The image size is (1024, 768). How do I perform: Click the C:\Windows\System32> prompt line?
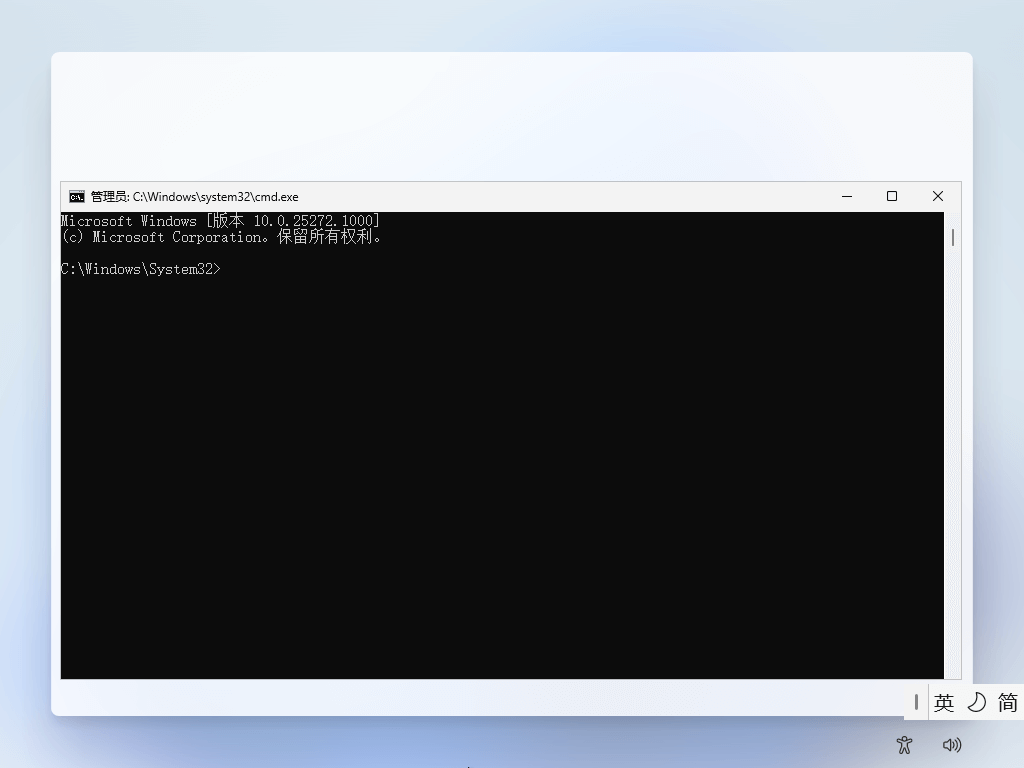point(141,269)
